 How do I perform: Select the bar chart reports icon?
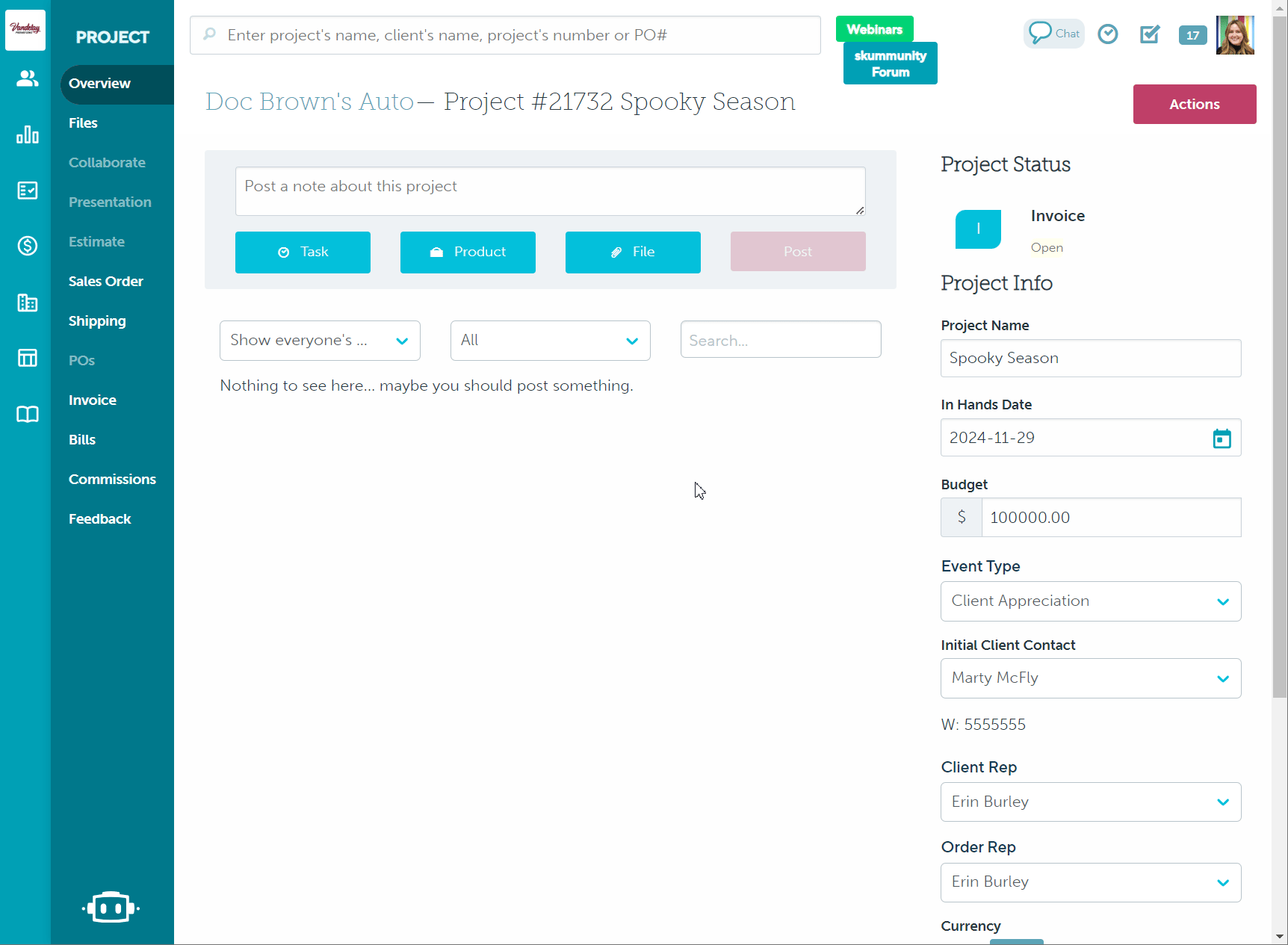pyautogui.click(x=27, y=134)
